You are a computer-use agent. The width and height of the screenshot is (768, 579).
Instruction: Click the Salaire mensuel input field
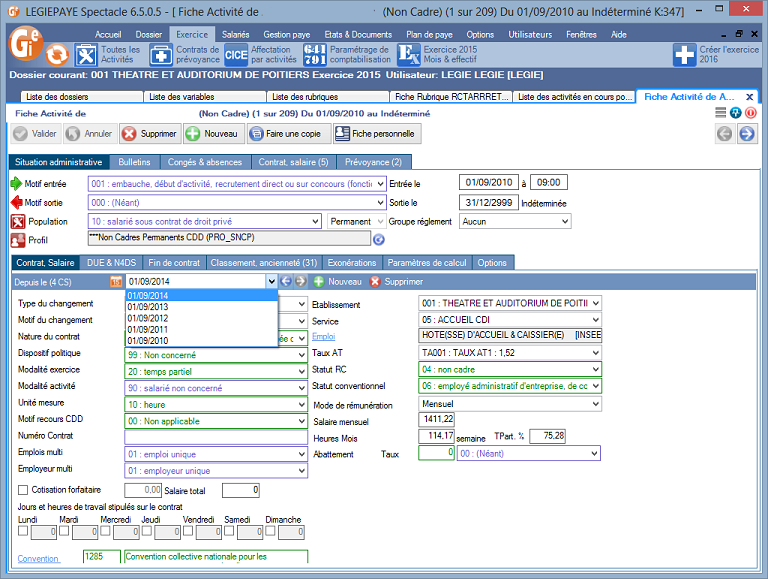click(x=437, y=419)
